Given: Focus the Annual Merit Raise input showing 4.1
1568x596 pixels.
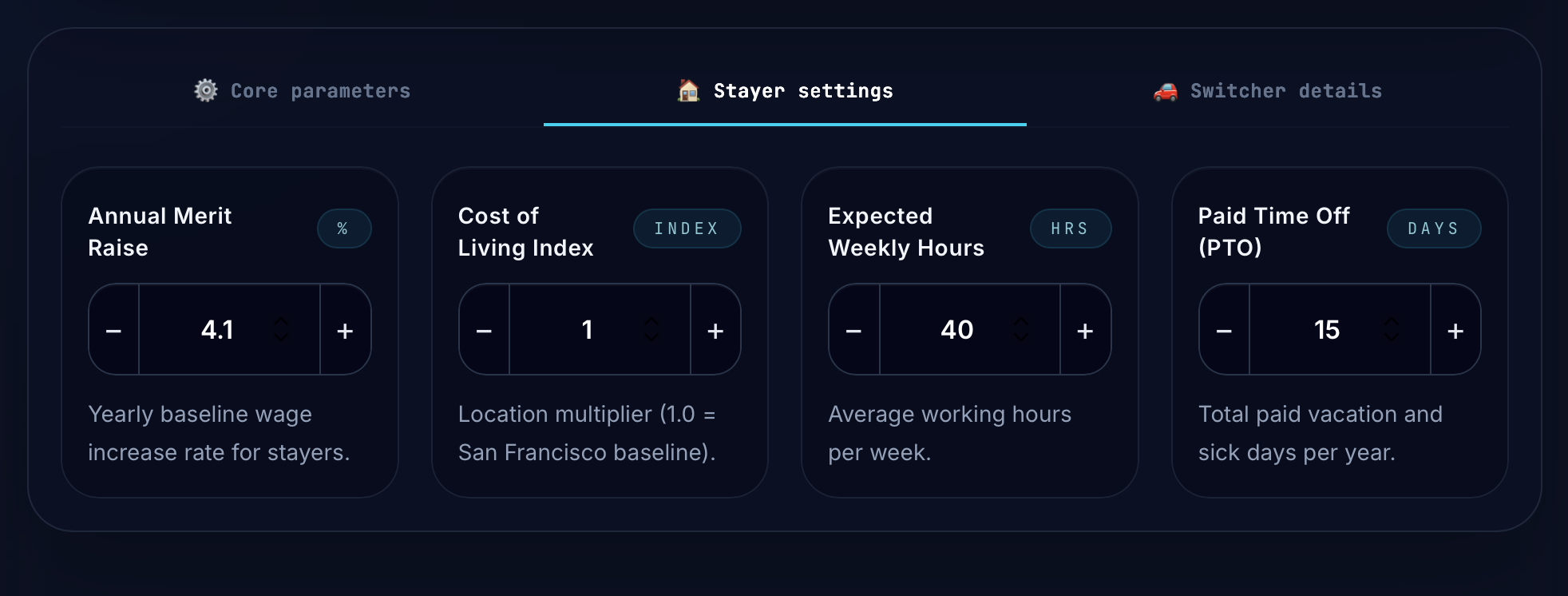Looking at the screenshot, I should tap(230, 330).
